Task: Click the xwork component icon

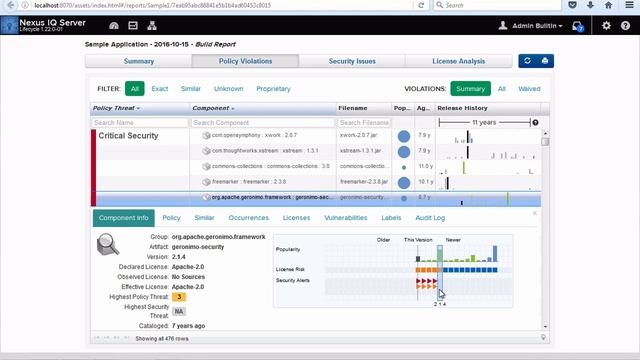Action: coord(206,135)
